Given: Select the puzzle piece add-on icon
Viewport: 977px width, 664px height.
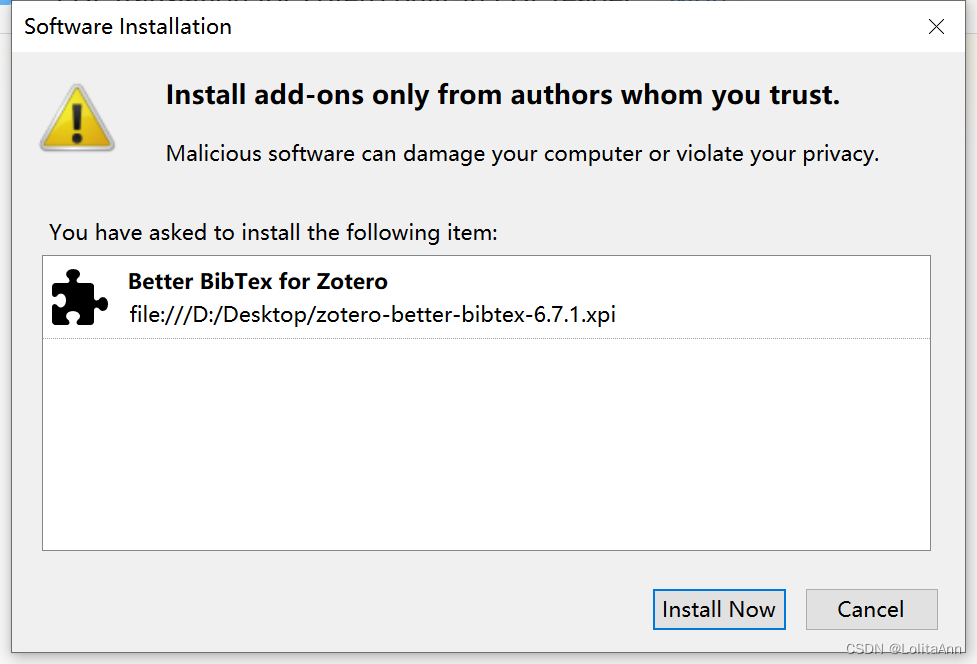Looking at the screenshot, I should click(79, 297).
